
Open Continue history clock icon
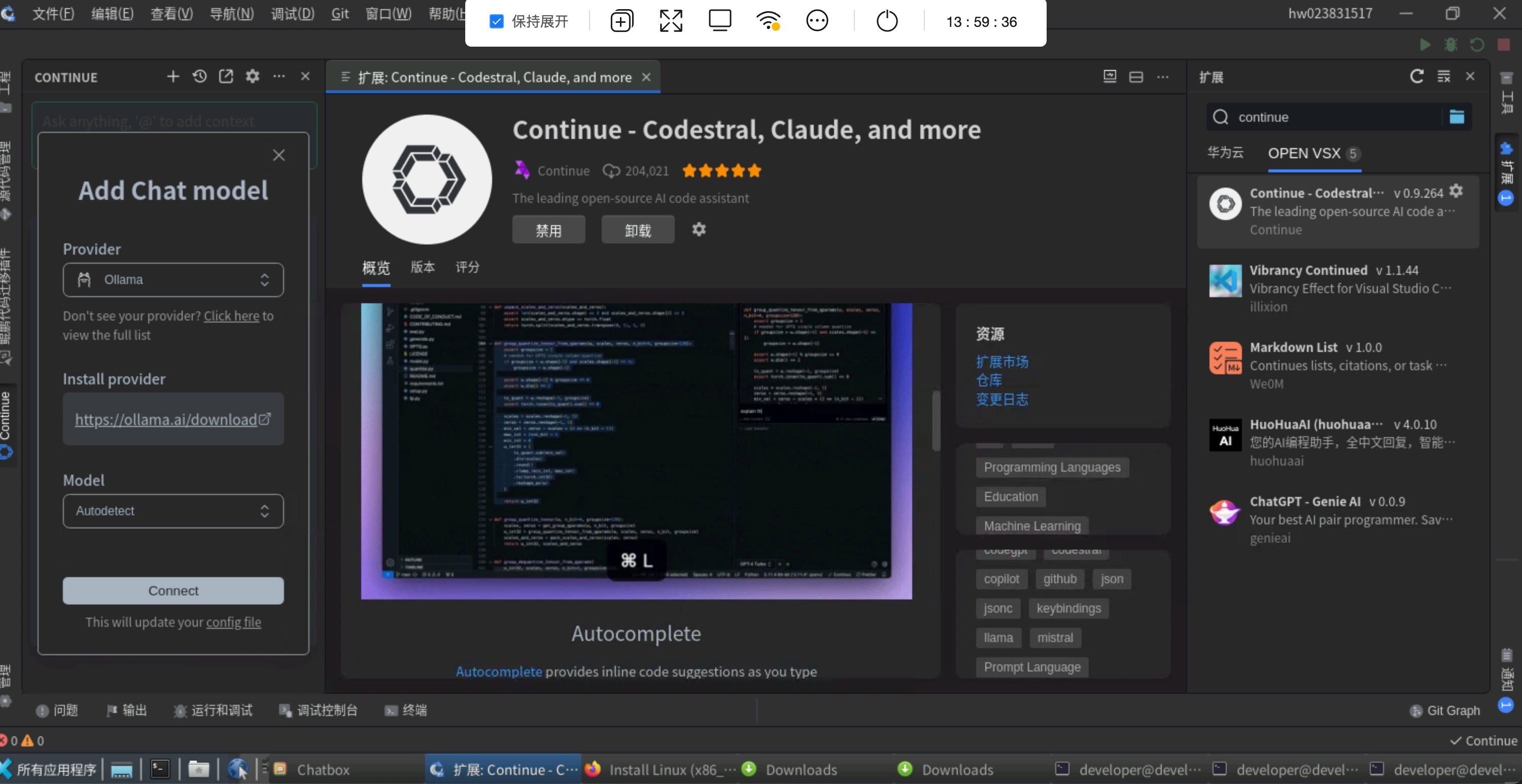[200, 76]
